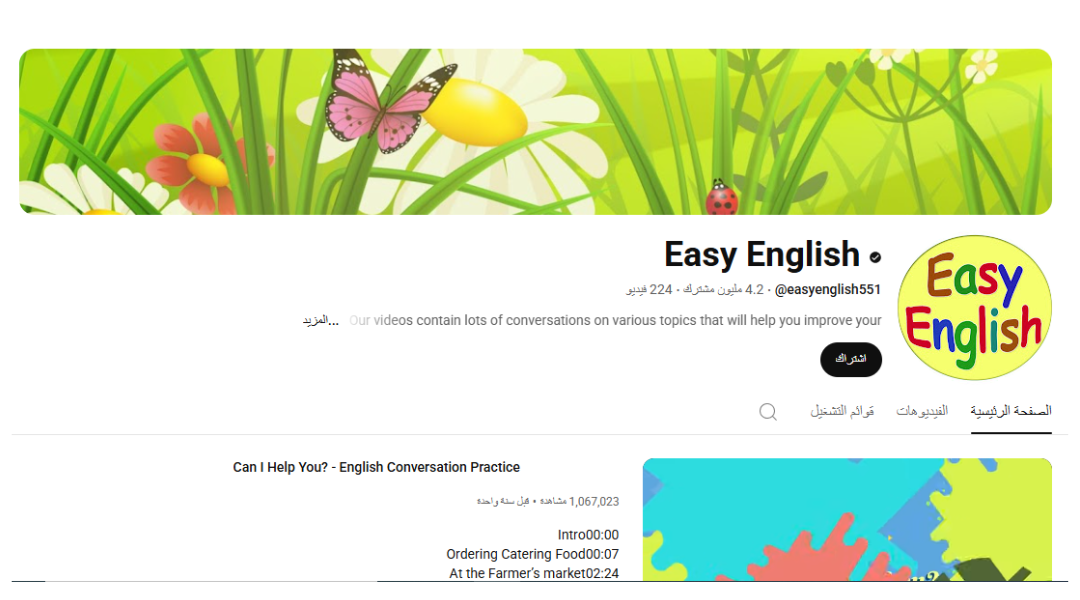The height and width of the screenshot is (600, 1080).
Task: Open the الفيديوهات tab
Action: click(x=922, y=411)
